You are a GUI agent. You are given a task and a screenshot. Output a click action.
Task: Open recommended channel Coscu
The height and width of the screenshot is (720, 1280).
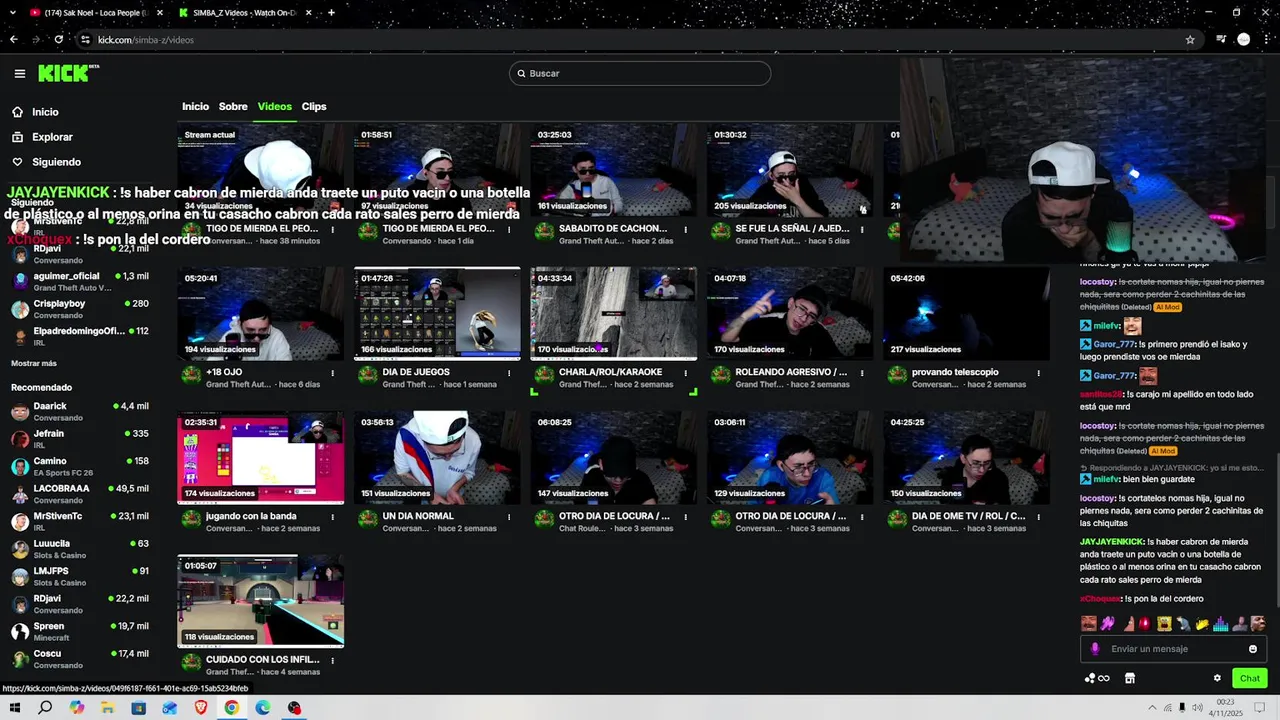[x=80, y=659]
